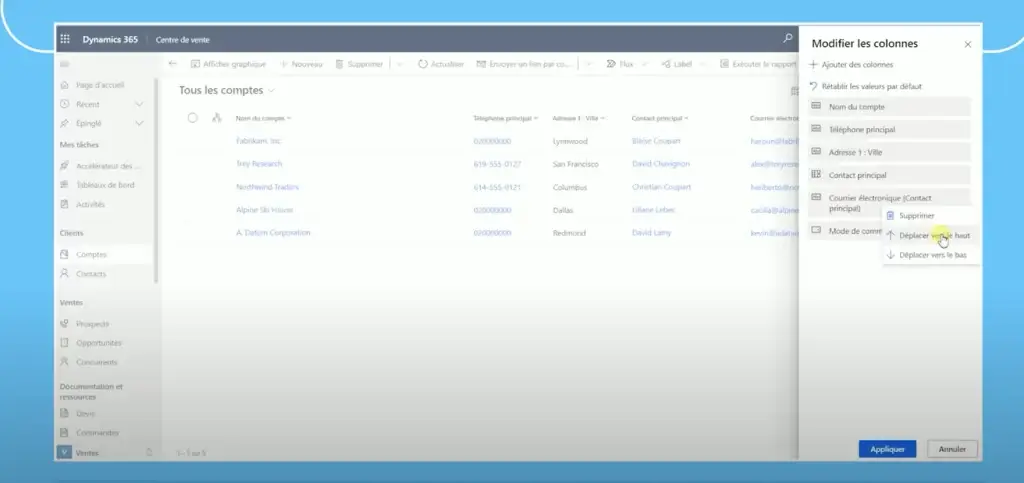Expand the Récent chevron in sidebar

pos(139,104)
